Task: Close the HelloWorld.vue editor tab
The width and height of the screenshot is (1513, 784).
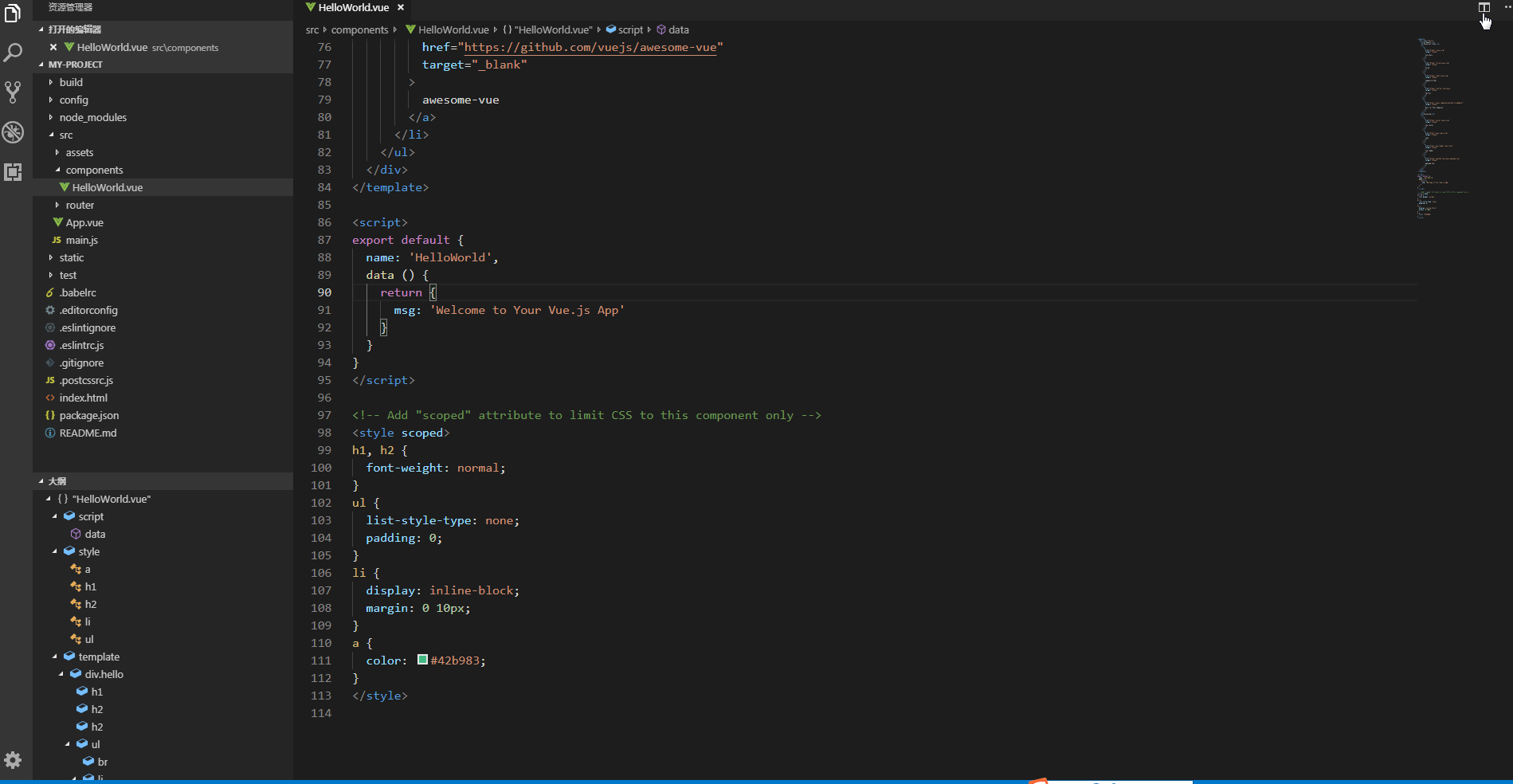Action: (x=401, y=7)
